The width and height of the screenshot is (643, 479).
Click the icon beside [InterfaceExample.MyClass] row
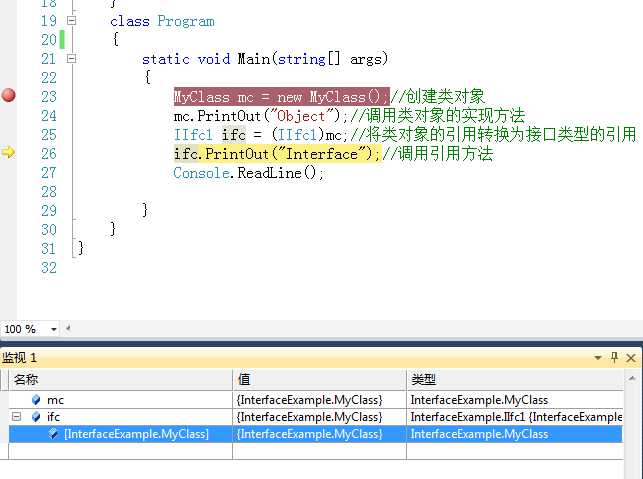coord(53,433)
